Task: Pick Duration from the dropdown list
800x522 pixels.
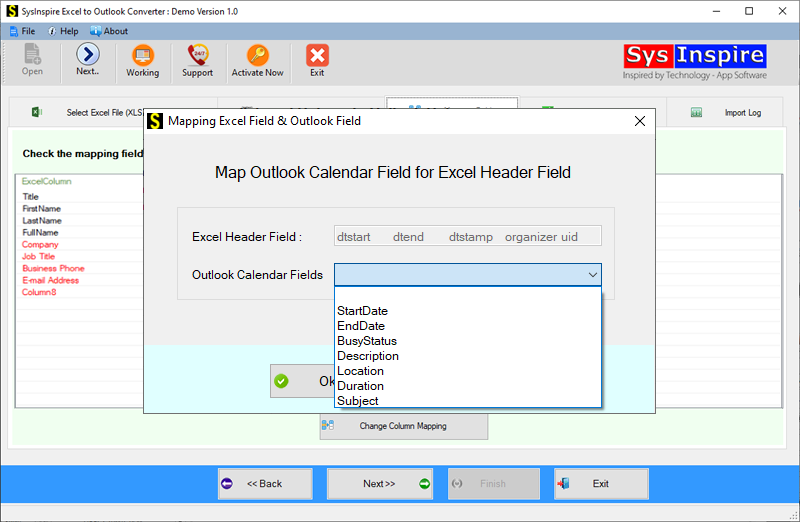Action: click(x=467, y=386)
